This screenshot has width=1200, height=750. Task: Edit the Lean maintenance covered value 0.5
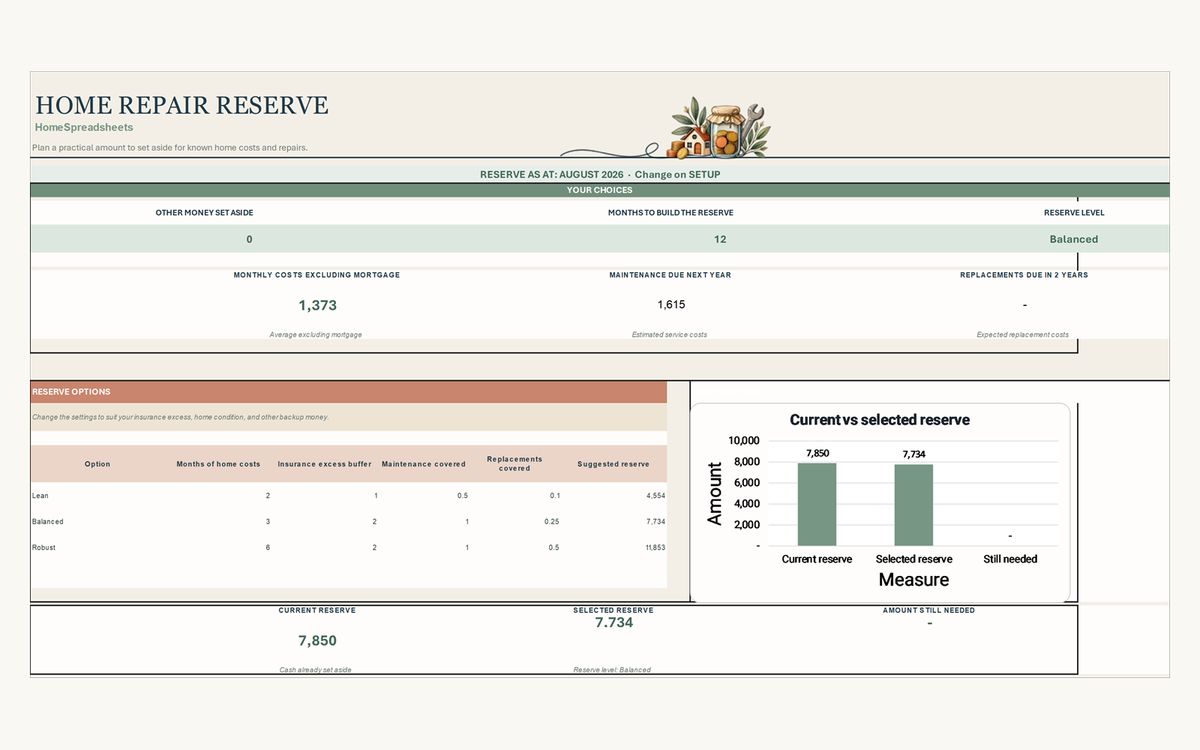pos(462,496)
